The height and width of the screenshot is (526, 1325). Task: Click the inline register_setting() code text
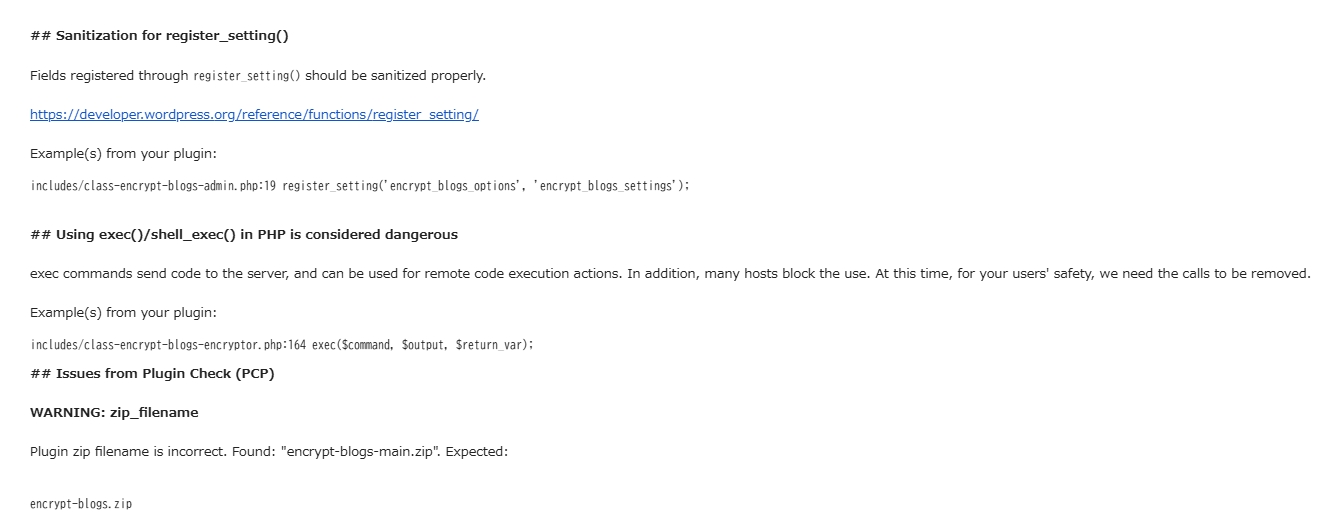246,76
